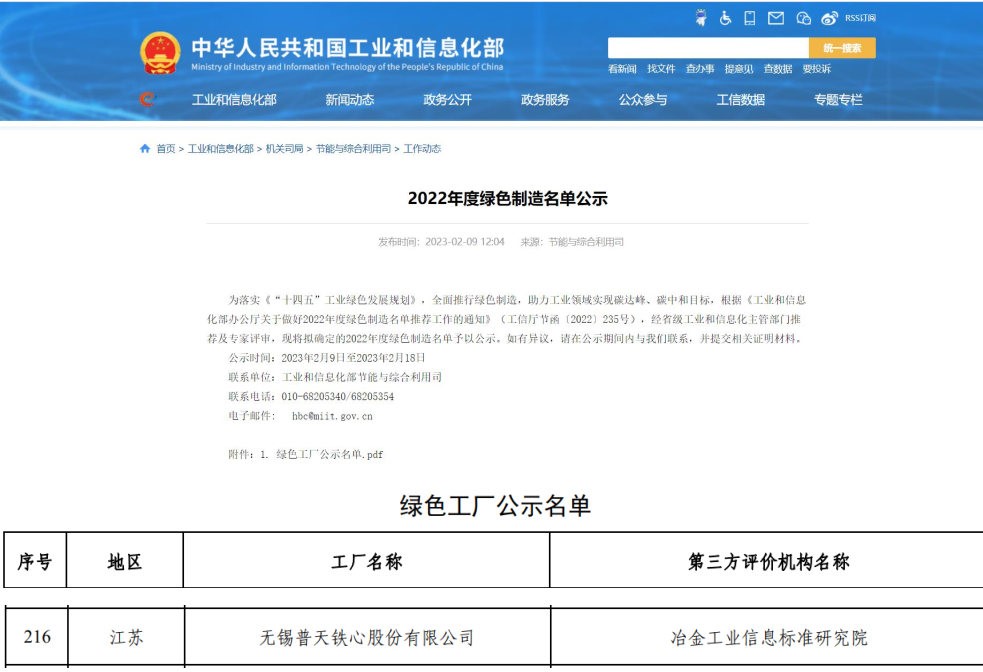Image resolution: width=983 pixels, height=672 pixels.
Task: Click the email address hbc@miit.gov.cn
Action: click(x=332, y=416)
